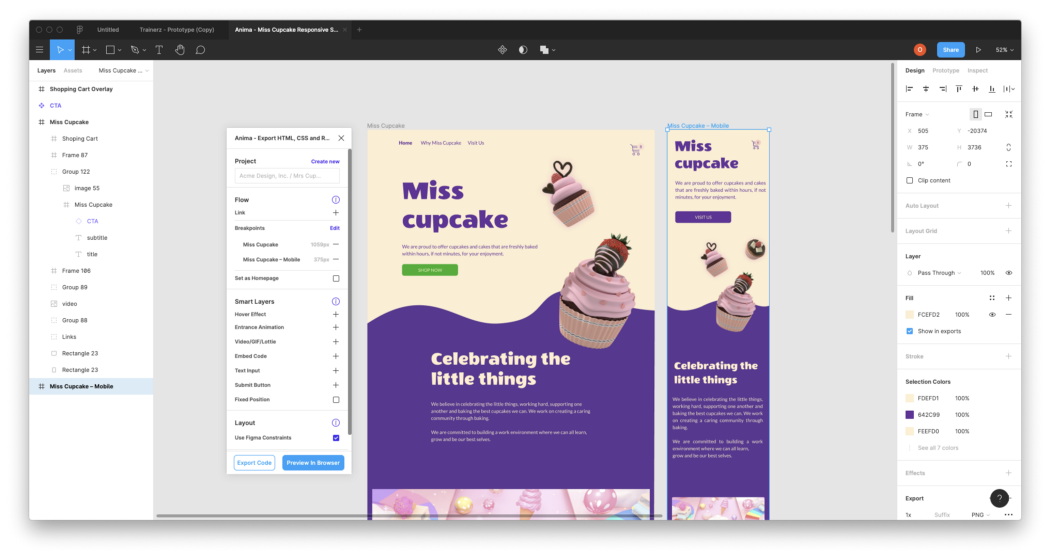Open the Help question mark button
Image resolution: width=1050 pixels, height=558 pixels.
[x=999, y=498]
